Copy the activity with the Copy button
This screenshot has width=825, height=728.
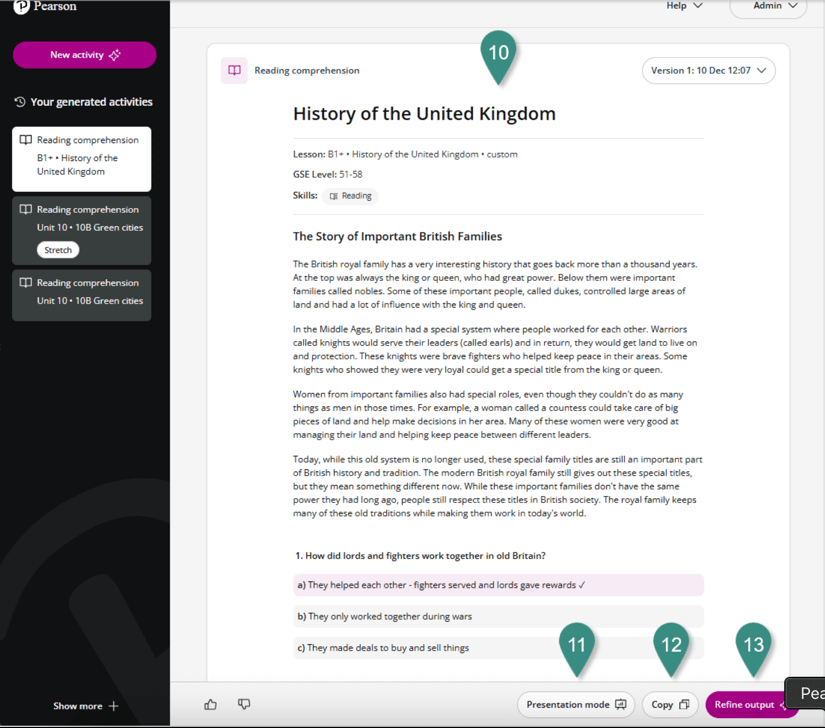[x=670, y=704]
